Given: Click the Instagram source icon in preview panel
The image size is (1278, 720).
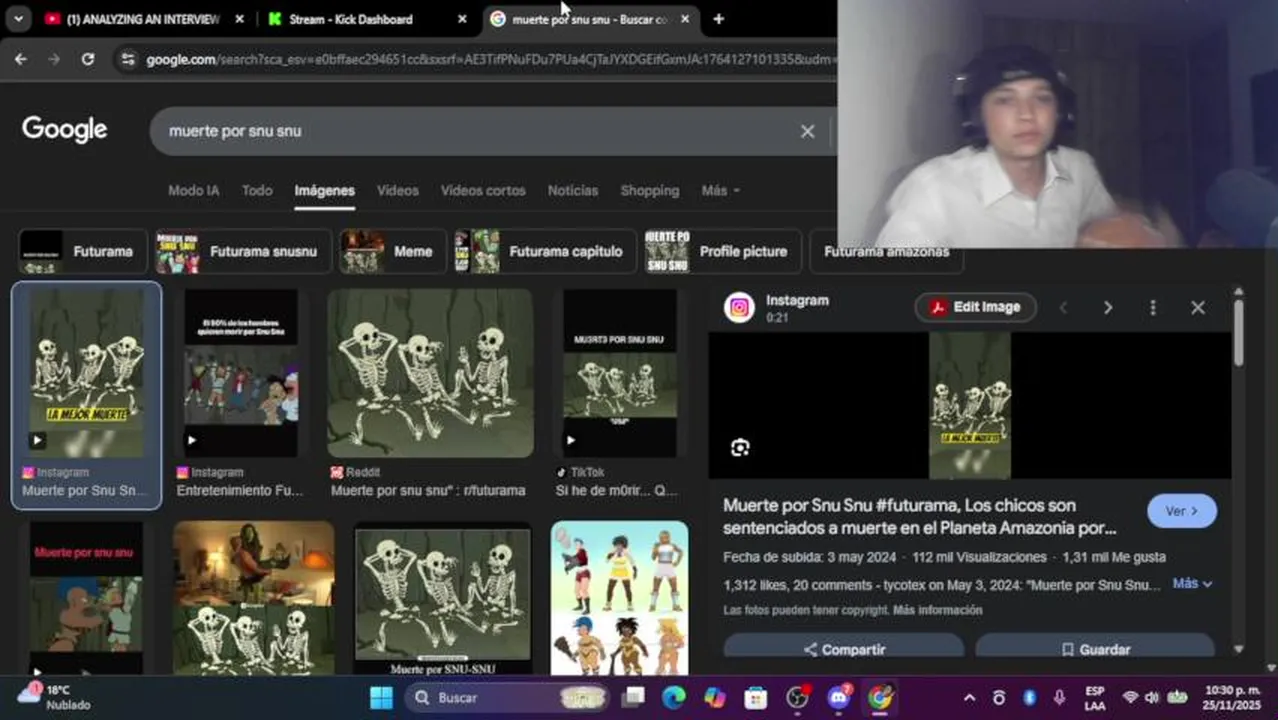Looking at the screenshot, I should pyautogui.click(x=740, y=308).
